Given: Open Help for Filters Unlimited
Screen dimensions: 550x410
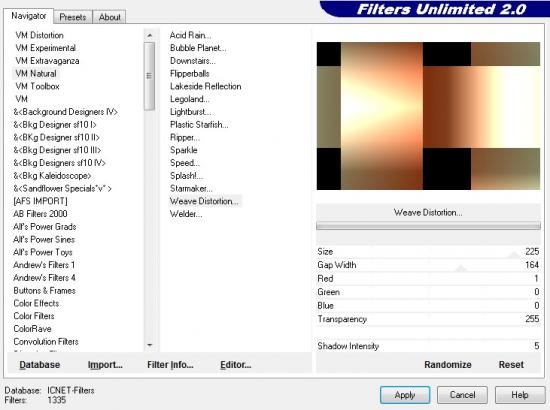Looking at the screenshot, I should pyautogui.click(x=520, y=395).
